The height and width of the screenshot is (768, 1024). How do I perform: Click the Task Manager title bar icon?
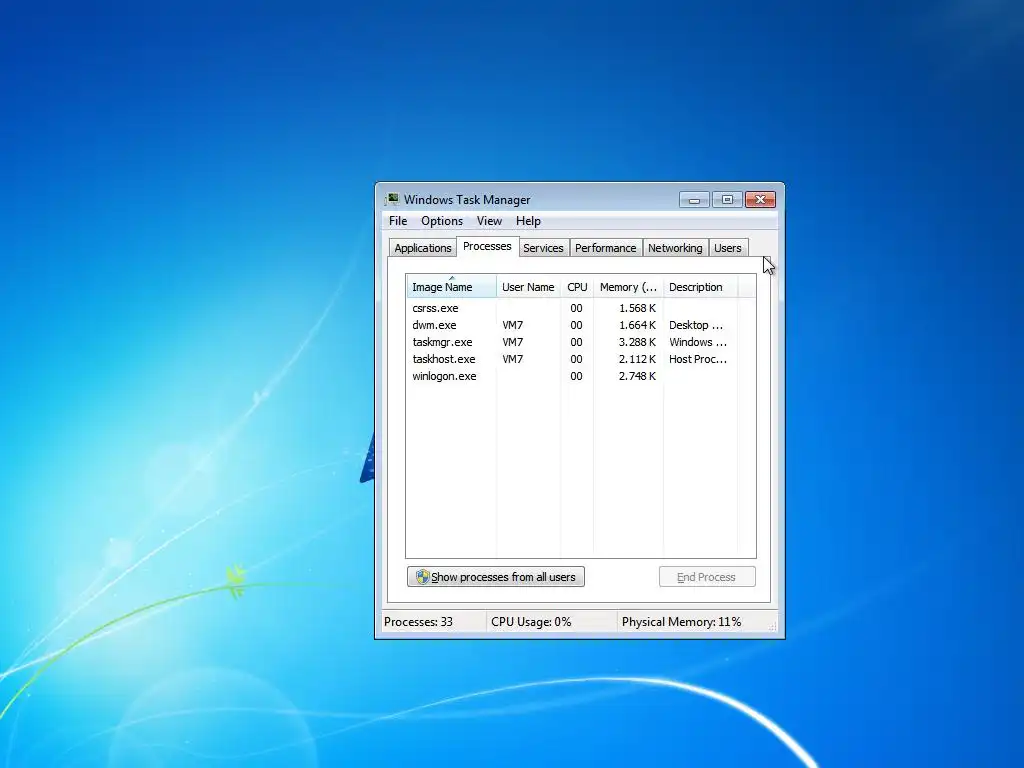392,199
